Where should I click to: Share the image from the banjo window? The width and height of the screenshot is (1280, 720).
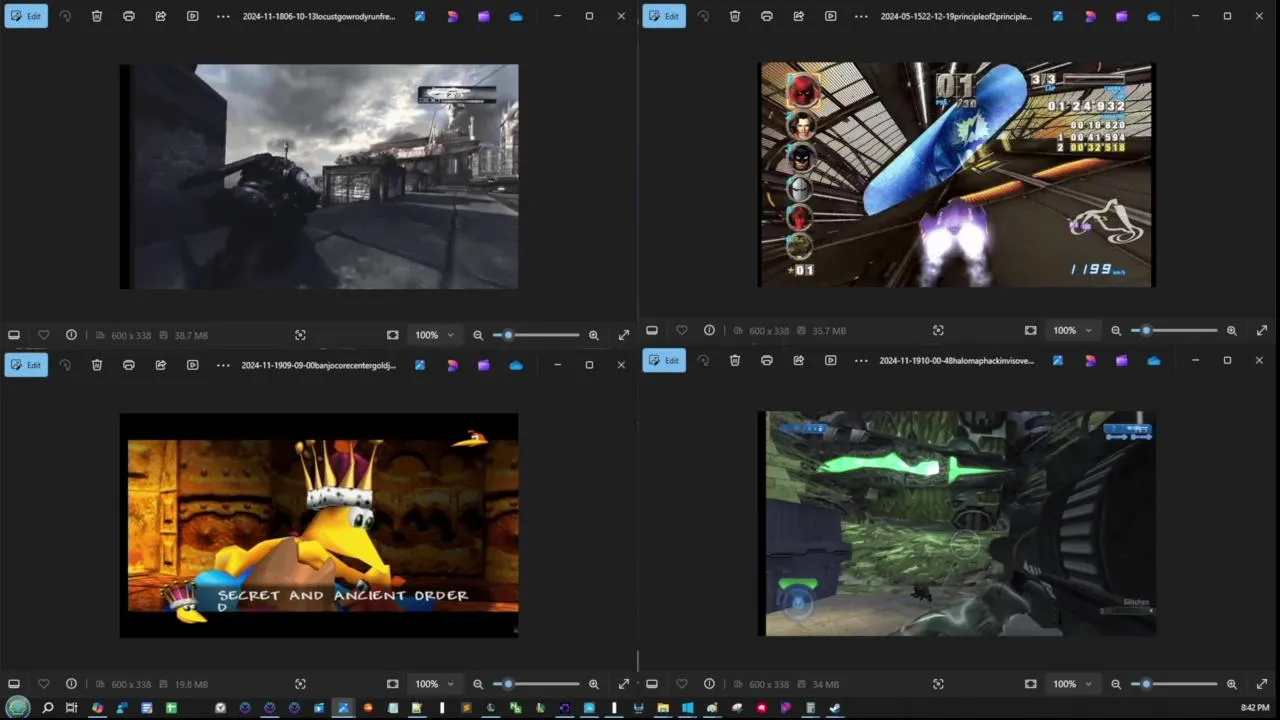161,365
